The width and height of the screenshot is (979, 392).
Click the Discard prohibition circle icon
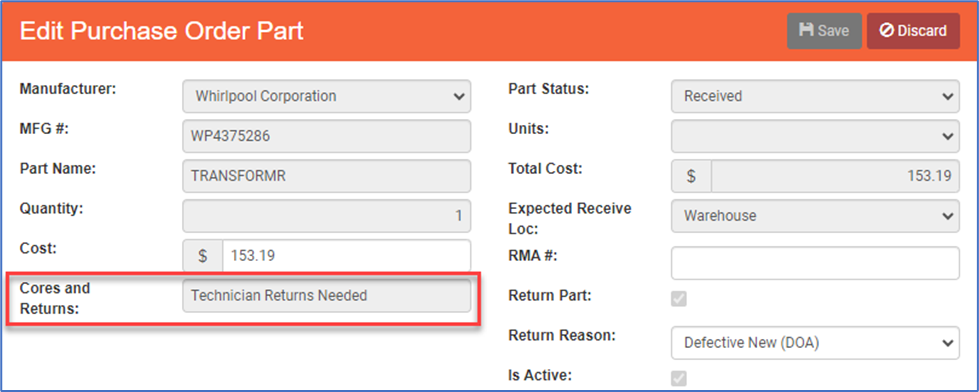[887, 31]
